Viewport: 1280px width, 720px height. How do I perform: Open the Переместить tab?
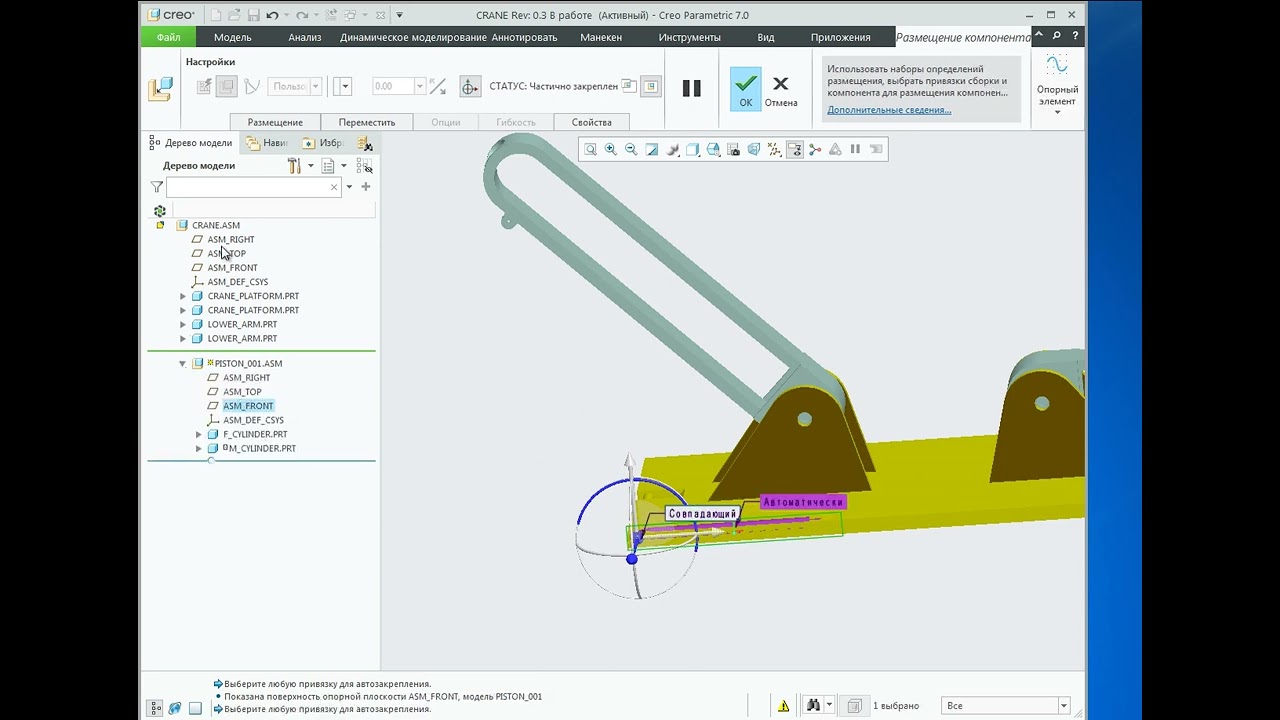click(x=367, y=122)
